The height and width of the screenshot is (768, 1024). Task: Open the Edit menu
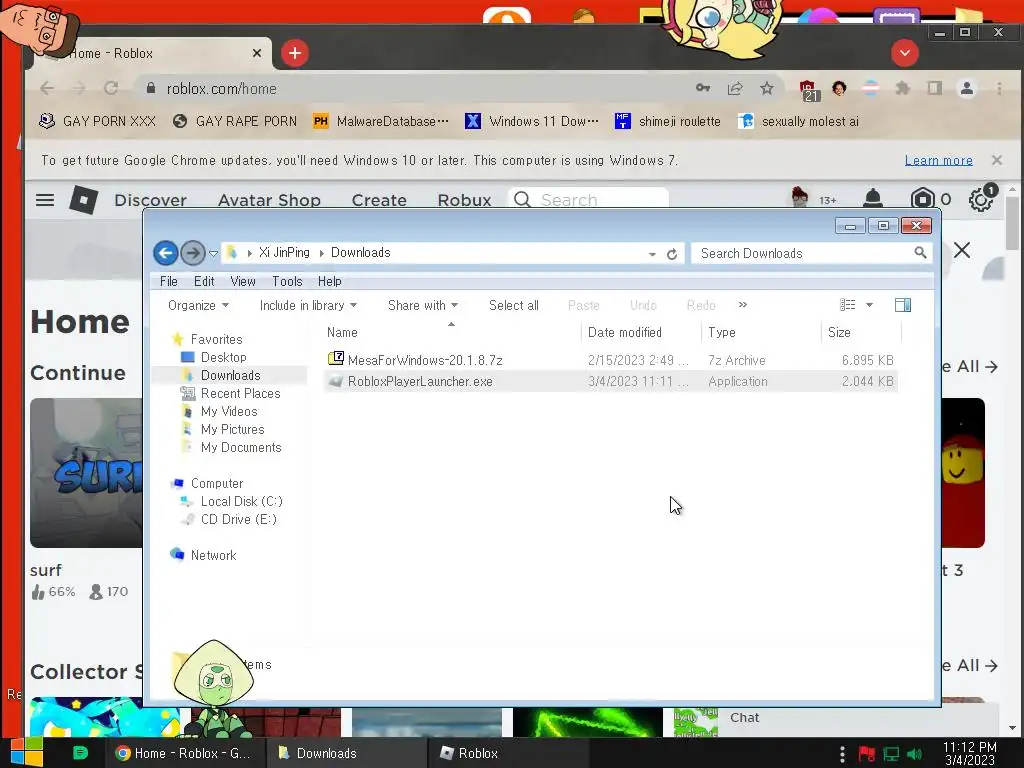click(204, 281)
